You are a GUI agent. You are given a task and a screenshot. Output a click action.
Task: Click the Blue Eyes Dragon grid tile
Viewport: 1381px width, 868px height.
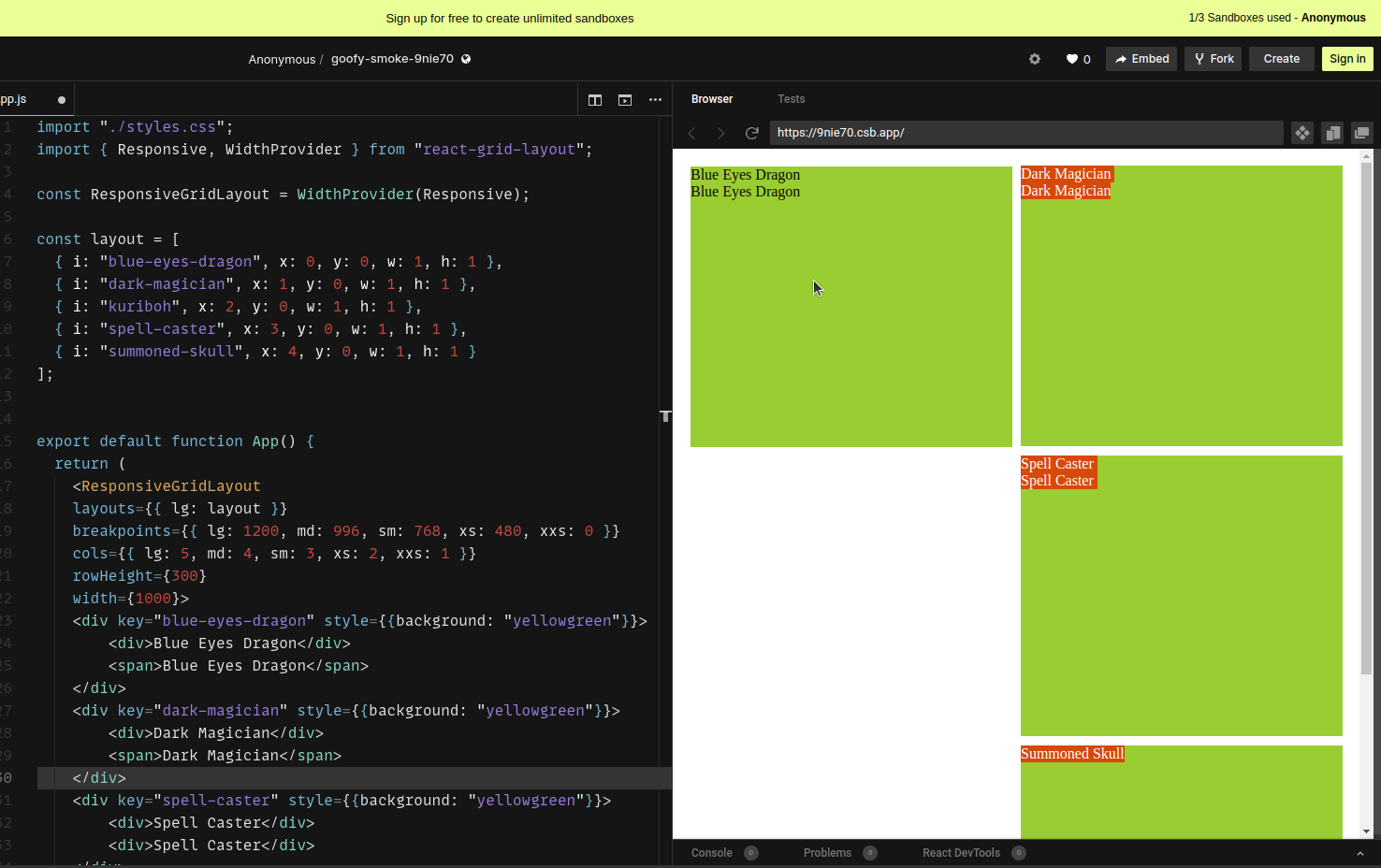pos(851,307)
